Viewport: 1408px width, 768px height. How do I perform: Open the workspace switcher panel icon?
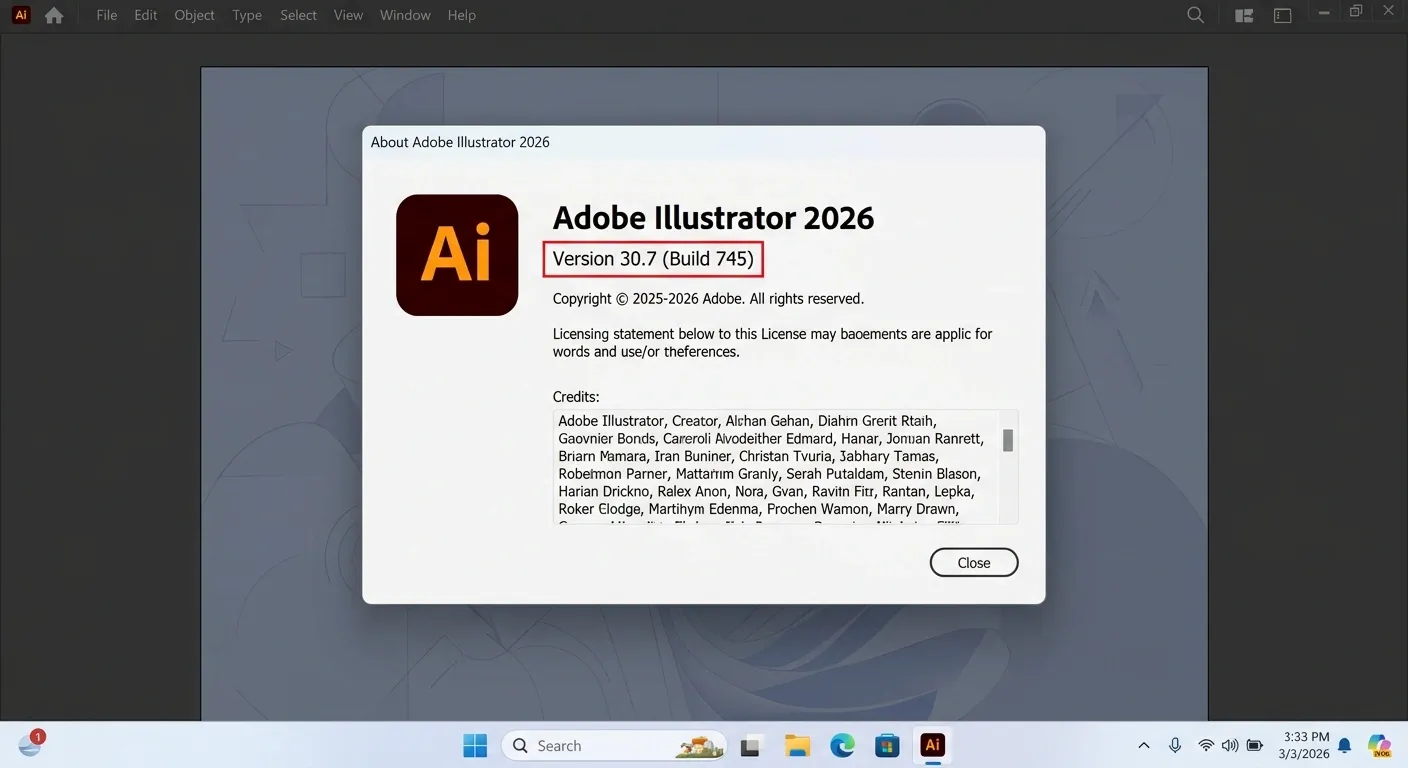(1283, 15)
